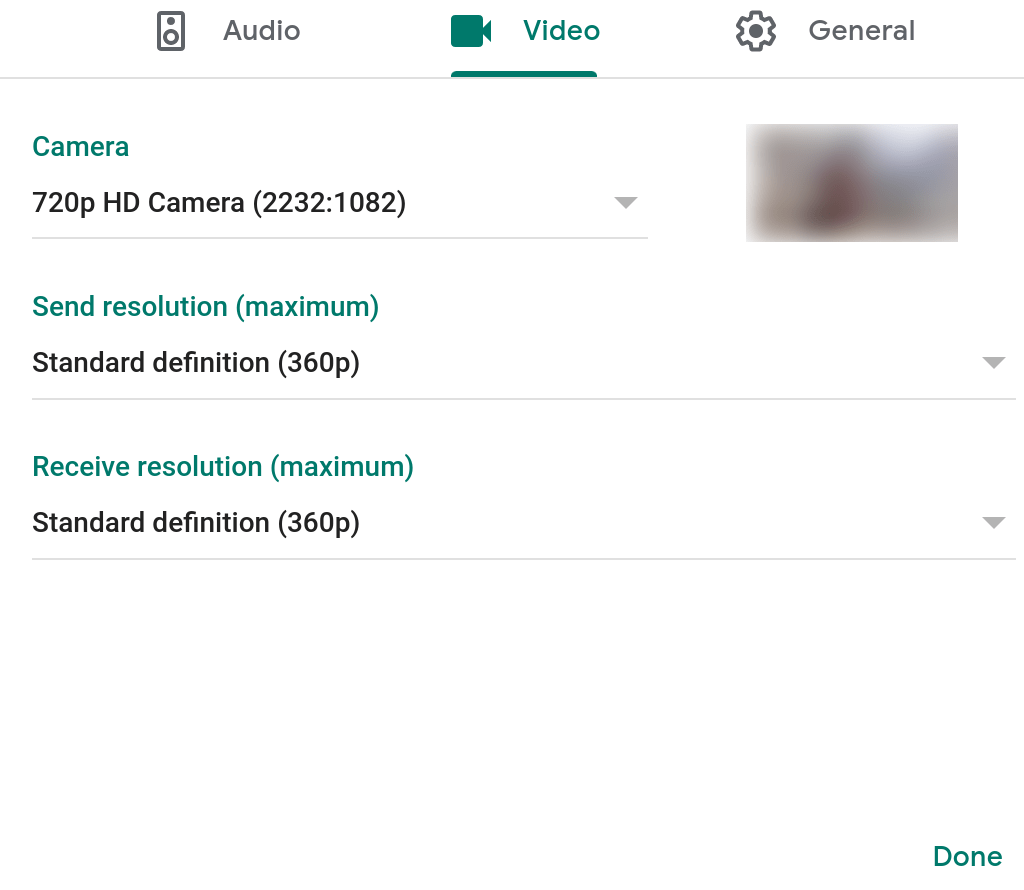The height and width of the screenshot is (890, 1024).
Task: Expand the Send resolution dropdown
Action: (994, 362)
